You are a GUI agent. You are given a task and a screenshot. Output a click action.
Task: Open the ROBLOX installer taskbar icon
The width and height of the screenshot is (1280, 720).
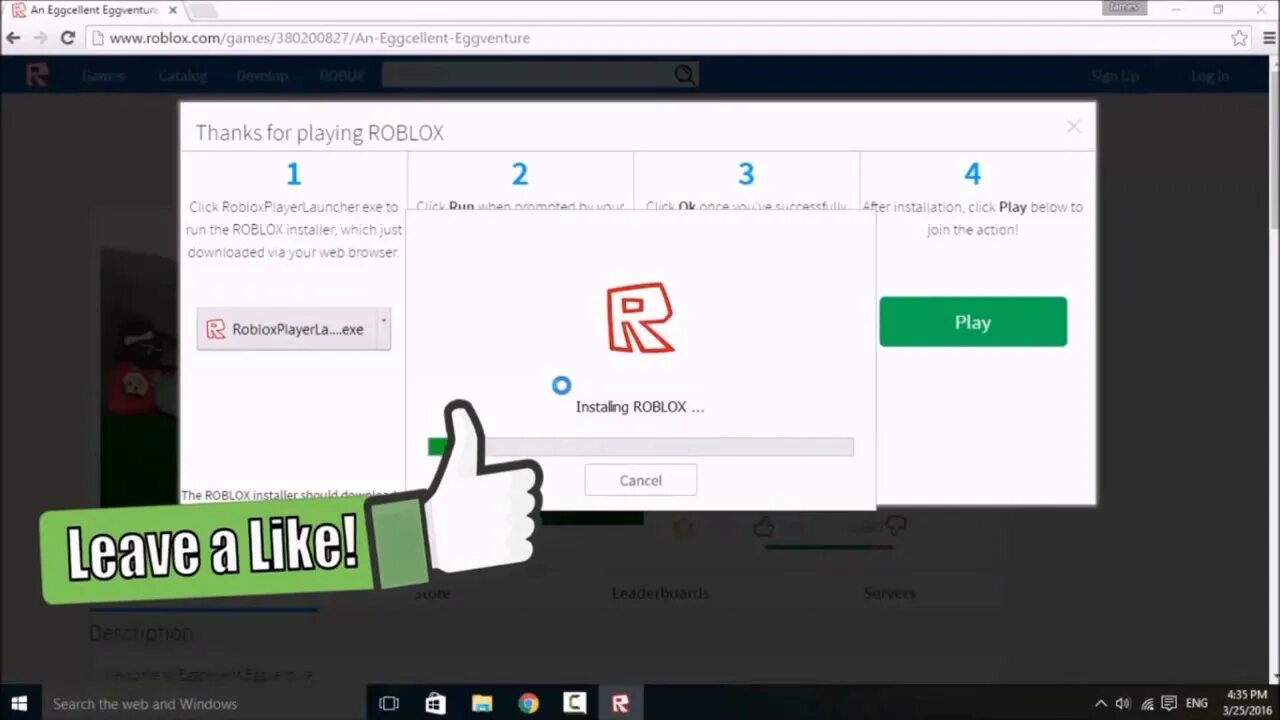(x=620, y=703)
